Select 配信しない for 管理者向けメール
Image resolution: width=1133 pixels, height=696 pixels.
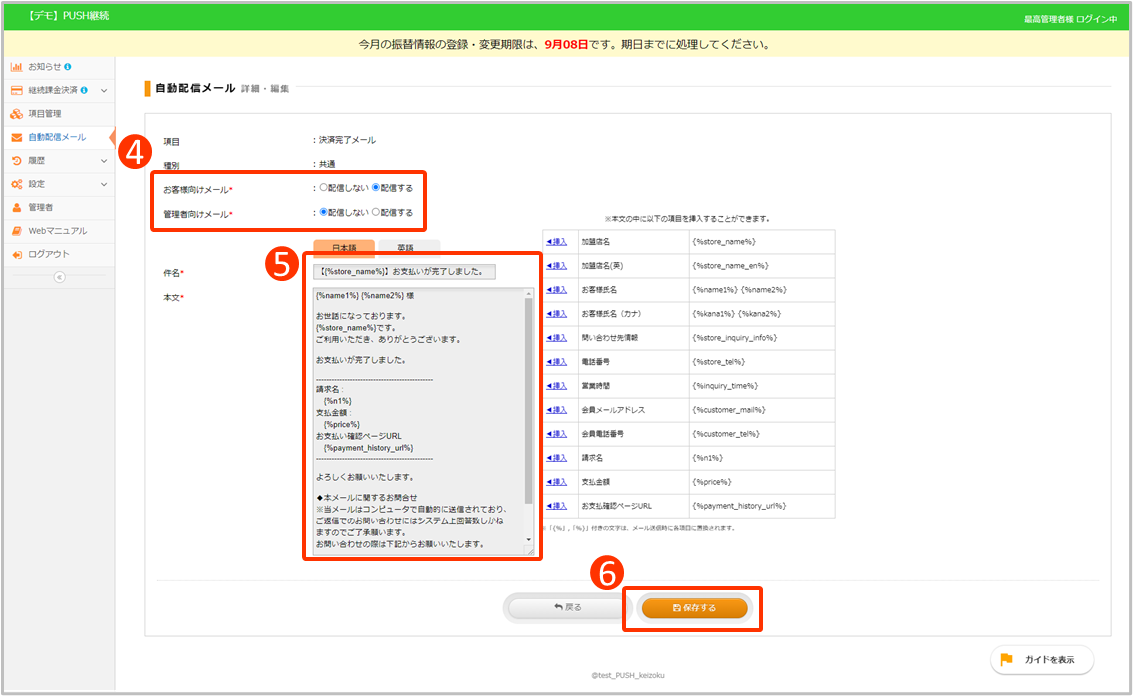pyautogui.click(x=323, y=212)
